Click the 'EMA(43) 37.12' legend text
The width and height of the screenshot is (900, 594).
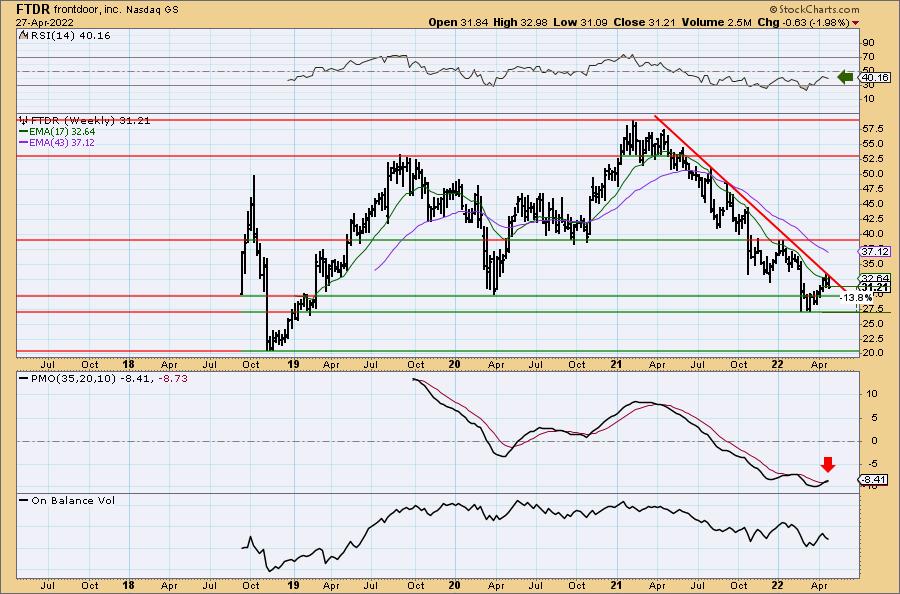click(x=62, y=142)
